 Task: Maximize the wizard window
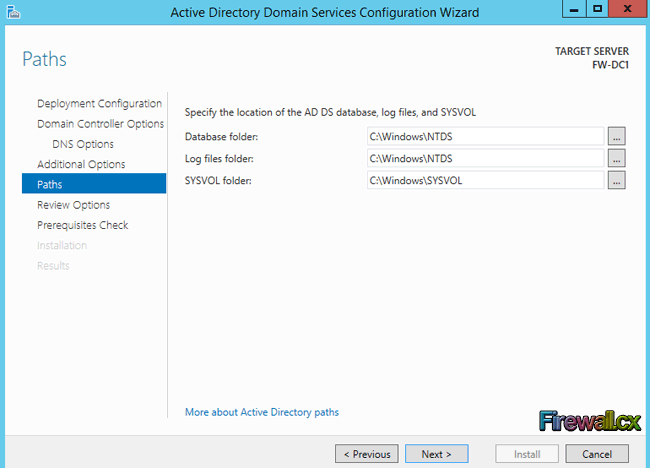pyautogui.click(x=597, y=9)
